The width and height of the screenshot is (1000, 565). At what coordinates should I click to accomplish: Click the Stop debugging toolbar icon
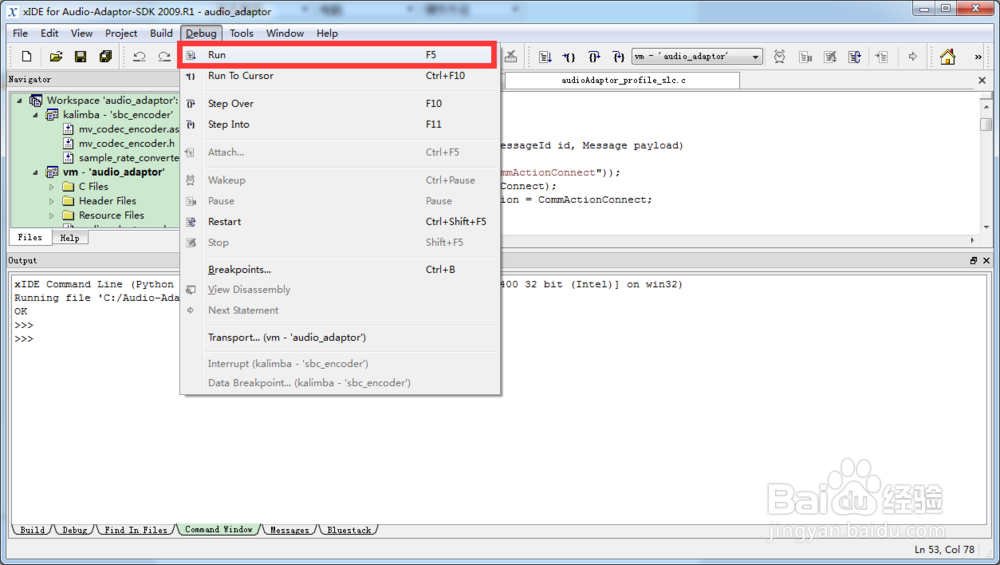pyautogui.click(x=830, y=57)
